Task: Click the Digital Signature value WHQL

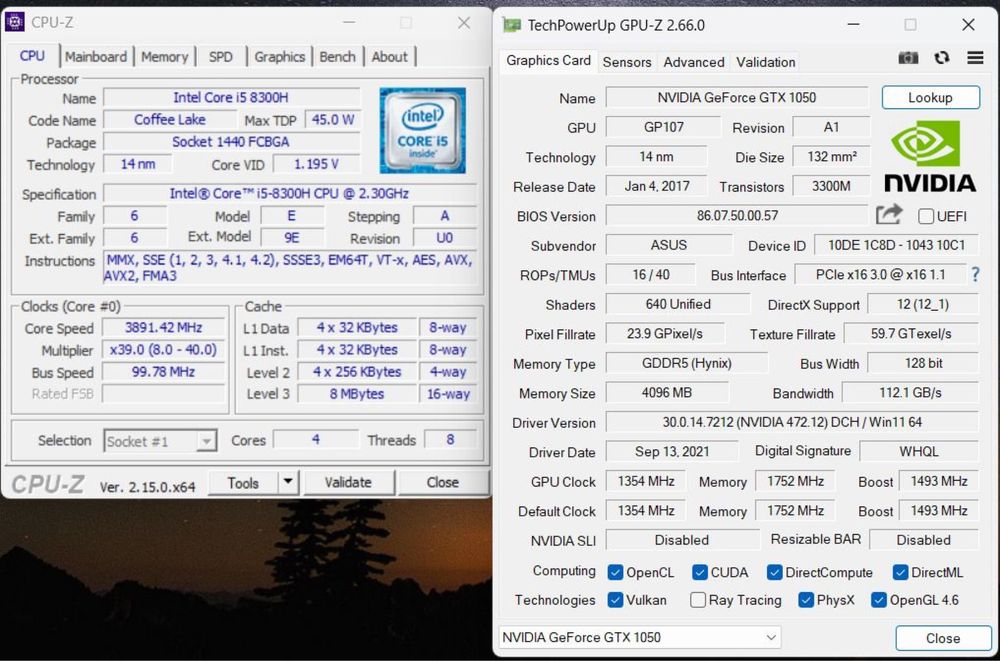Action: pos(919,451)
